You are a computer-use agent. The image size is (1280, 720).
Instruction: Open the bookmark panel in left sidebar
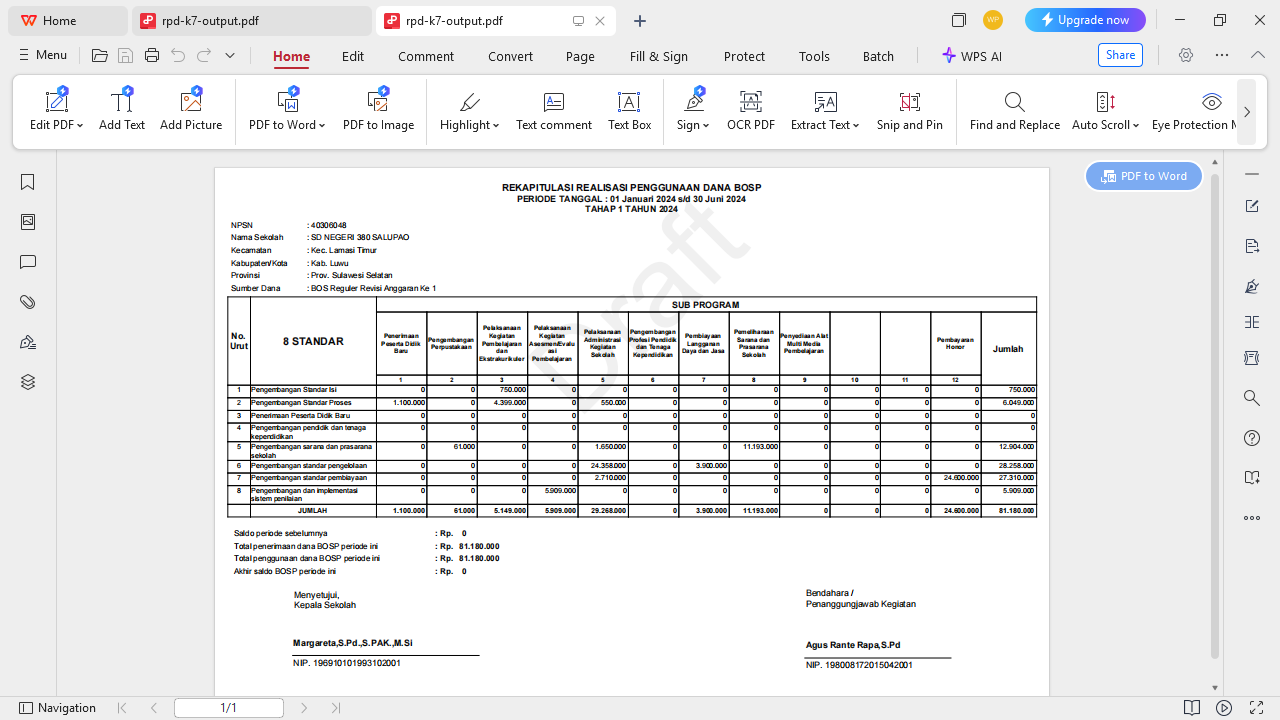[x=28, y=182]
